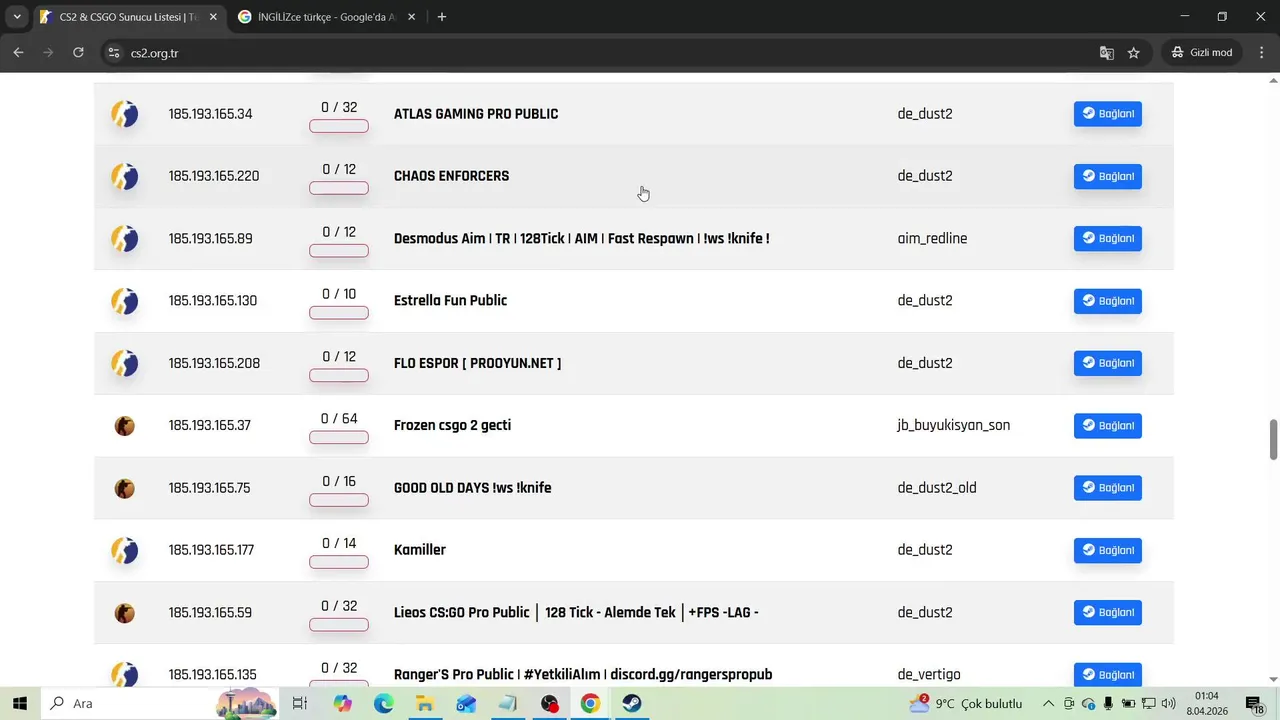Click the game icon in the Kamiller row
The width and height of the screenshot is (1280, 720).
coord(124,550)
